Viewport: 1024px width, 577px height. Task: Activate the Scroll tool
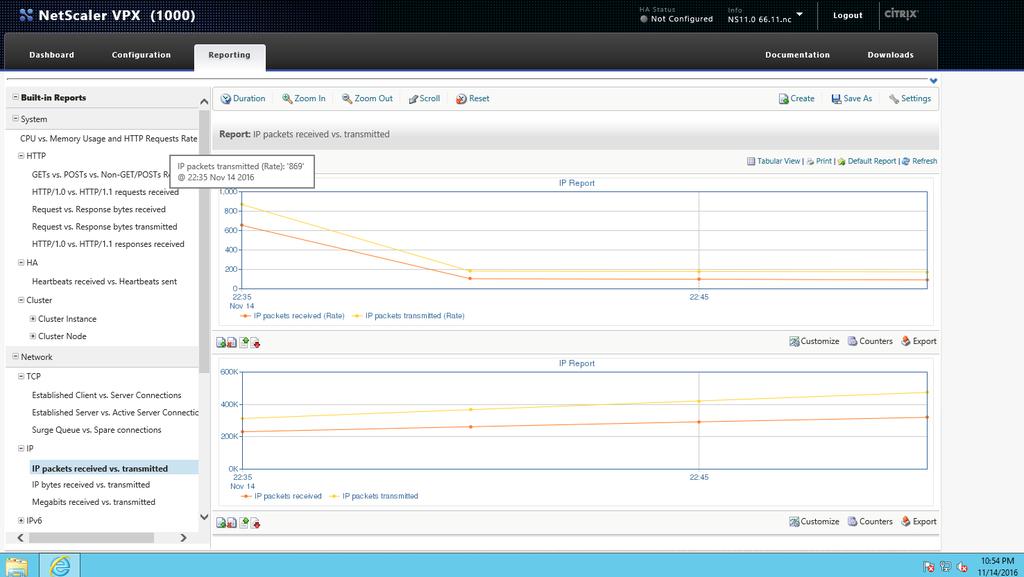424,99
